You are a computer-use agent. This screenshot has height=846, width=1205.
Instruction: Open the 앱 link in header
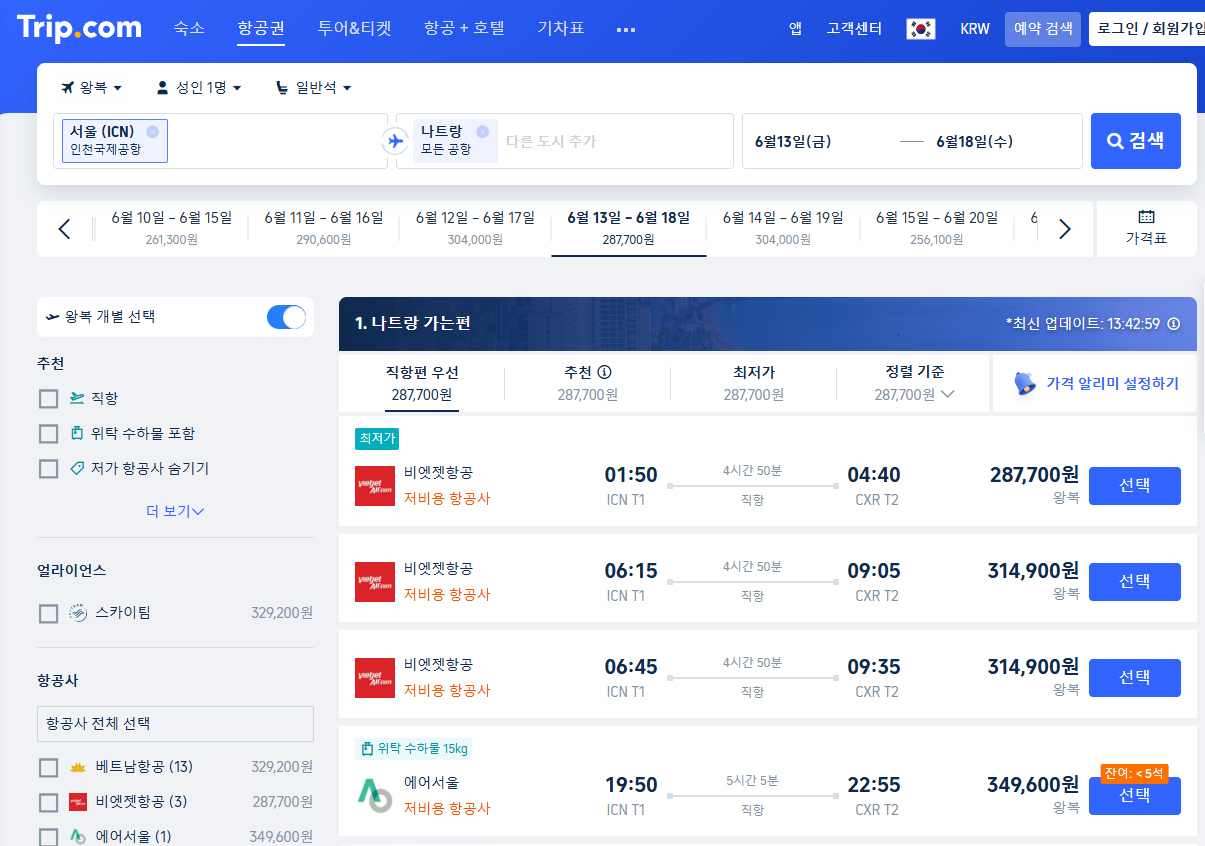click(795, 29)
